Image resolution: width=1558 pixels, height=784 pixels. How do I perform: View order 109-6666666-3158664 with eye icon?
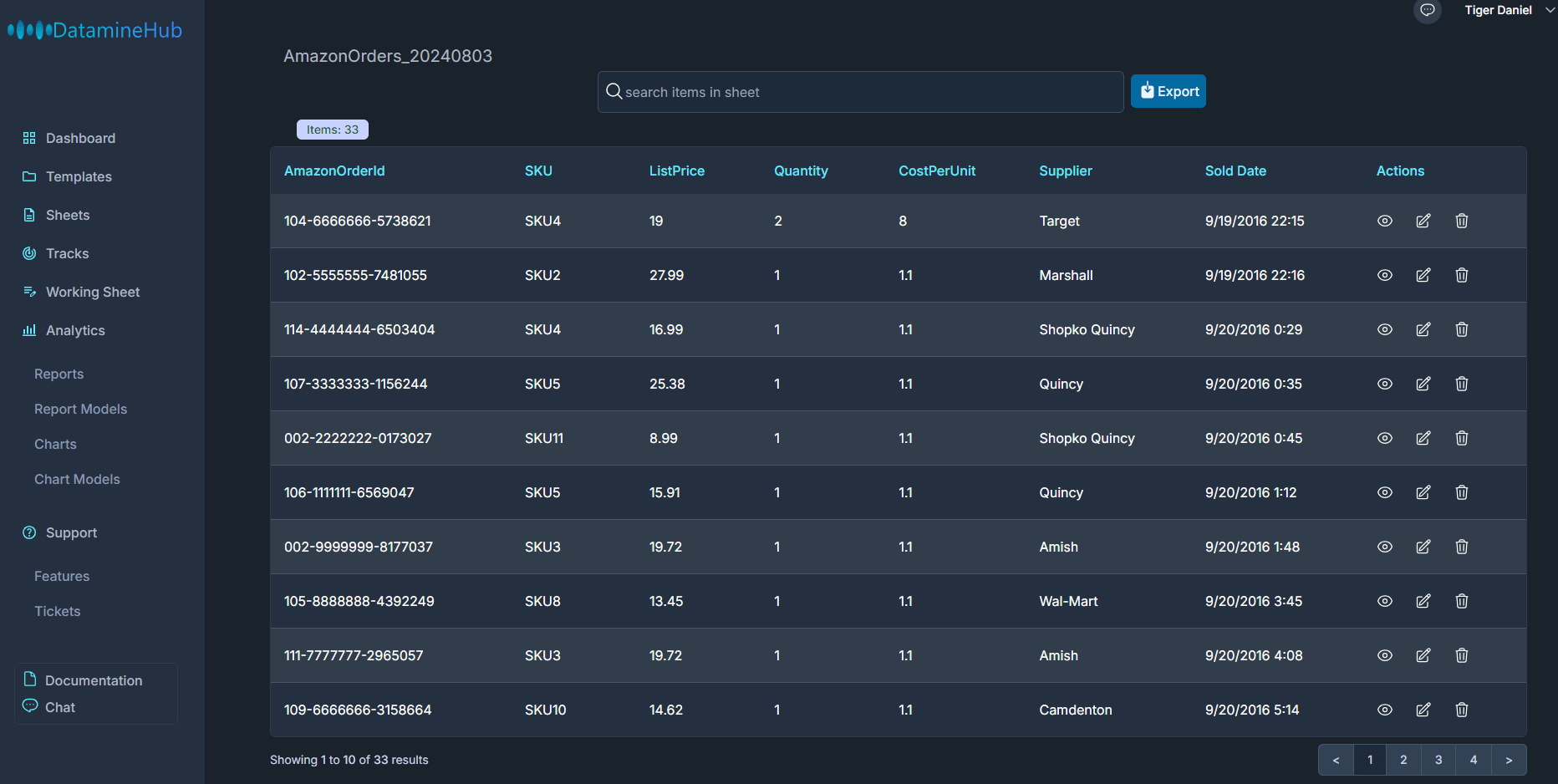[1385, 710]
